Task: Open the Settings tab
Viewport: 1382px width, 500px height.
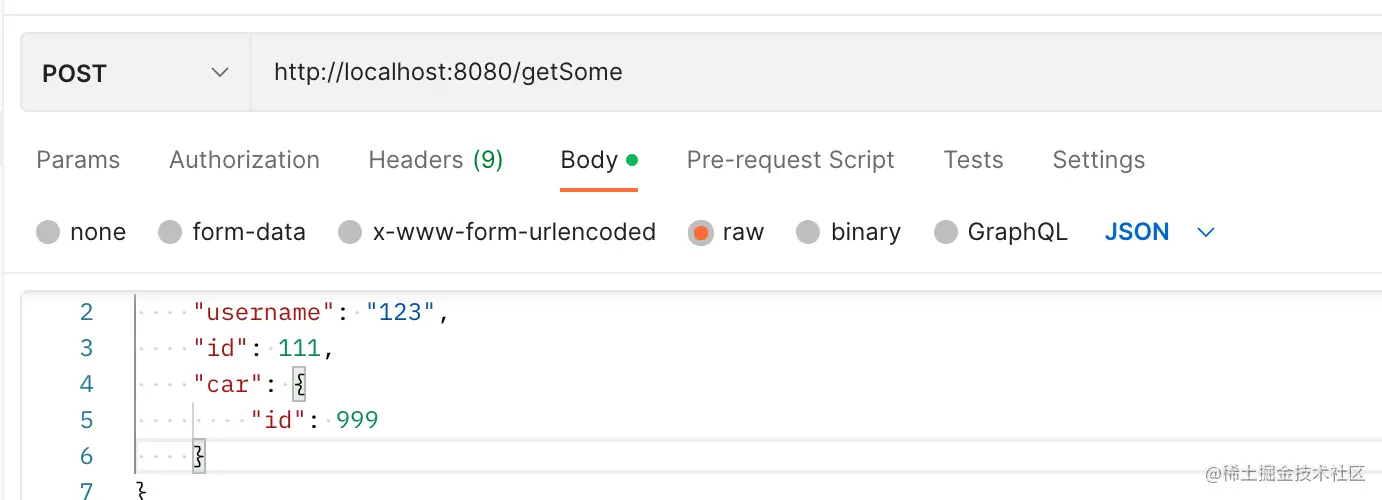Action: click(1098, 160)
